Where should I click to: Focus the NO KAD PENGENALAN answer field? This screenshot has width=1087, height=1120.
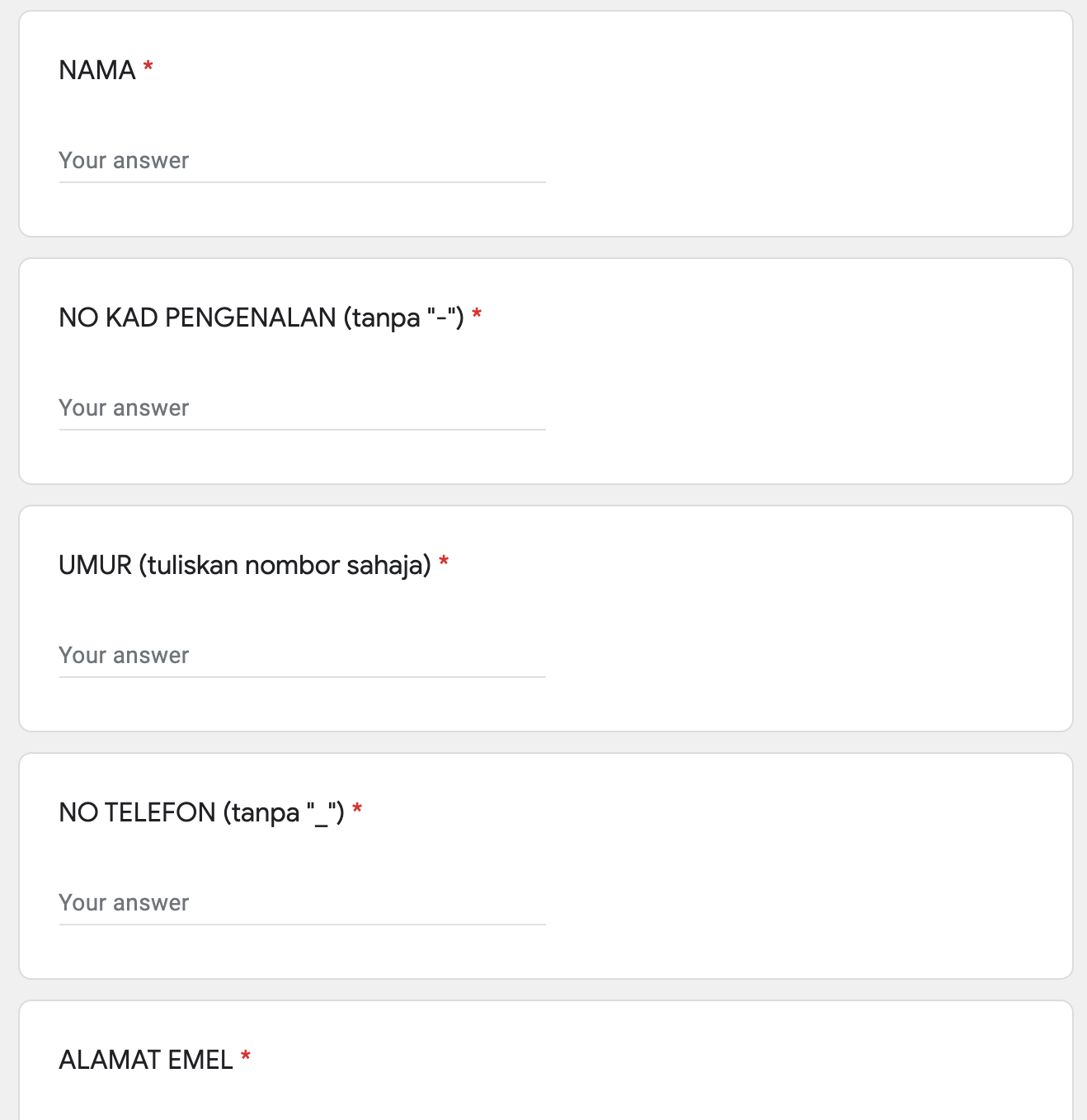[x=302, y=408]
